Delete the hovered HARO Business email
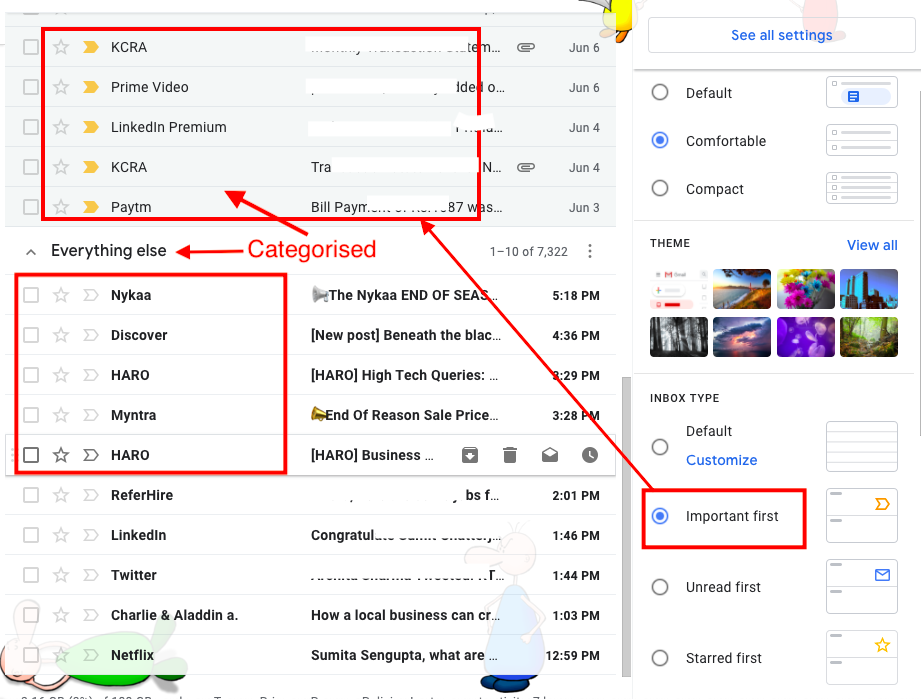The width and height of the screenshot is (921, 699). 510,455
